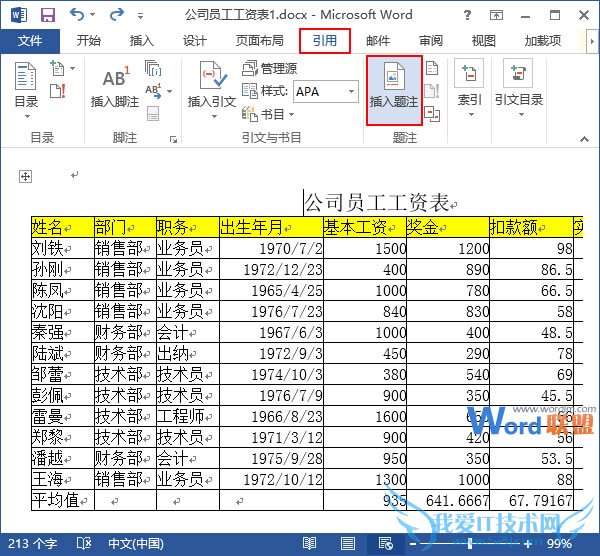This screenshot has height=556, width=600.
Task: Click the table move handle
Action: [x=25, y=176]
